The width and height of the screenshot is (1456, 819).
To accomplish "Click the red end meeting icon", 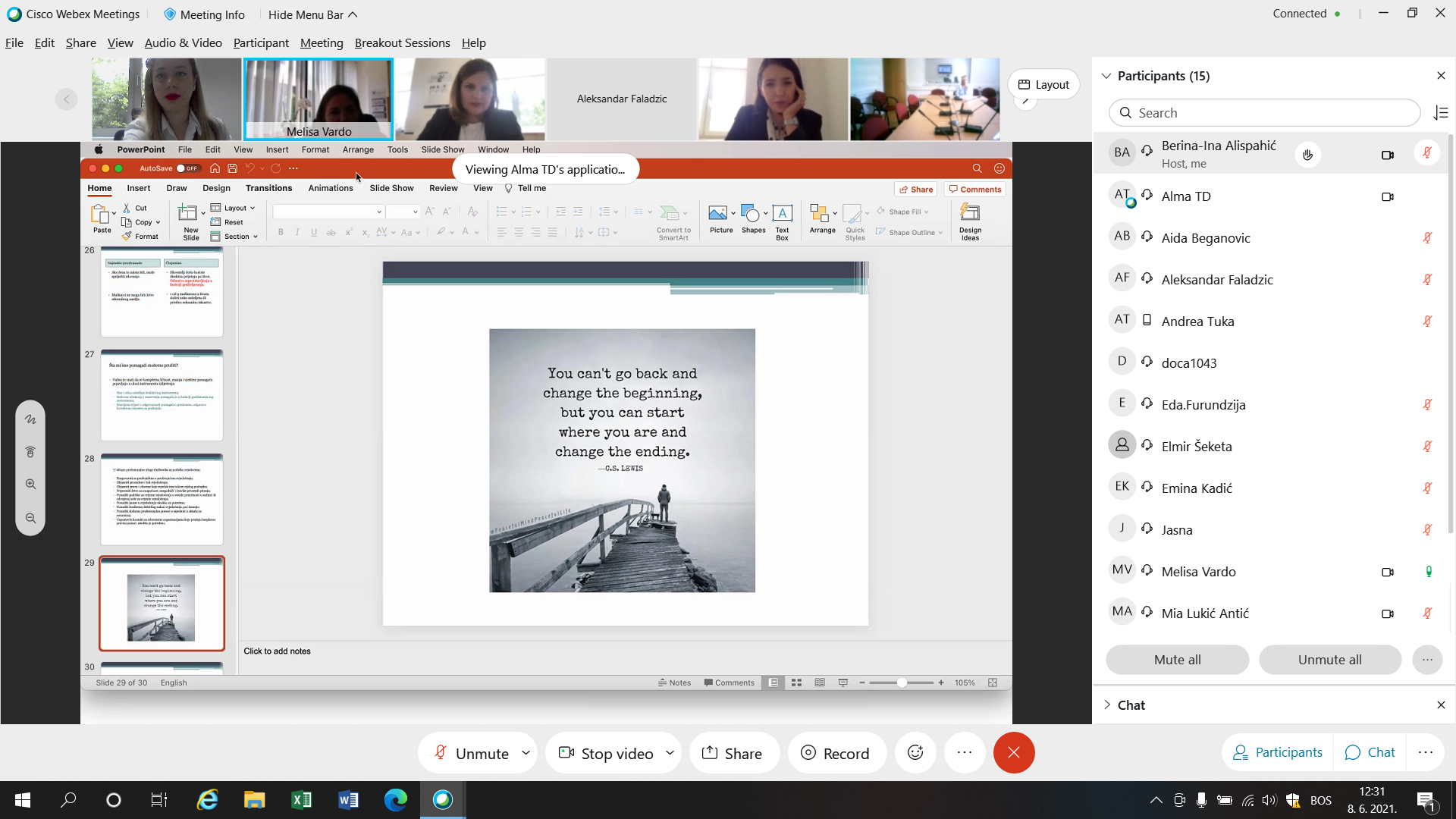I will [x=1014, y=753].
